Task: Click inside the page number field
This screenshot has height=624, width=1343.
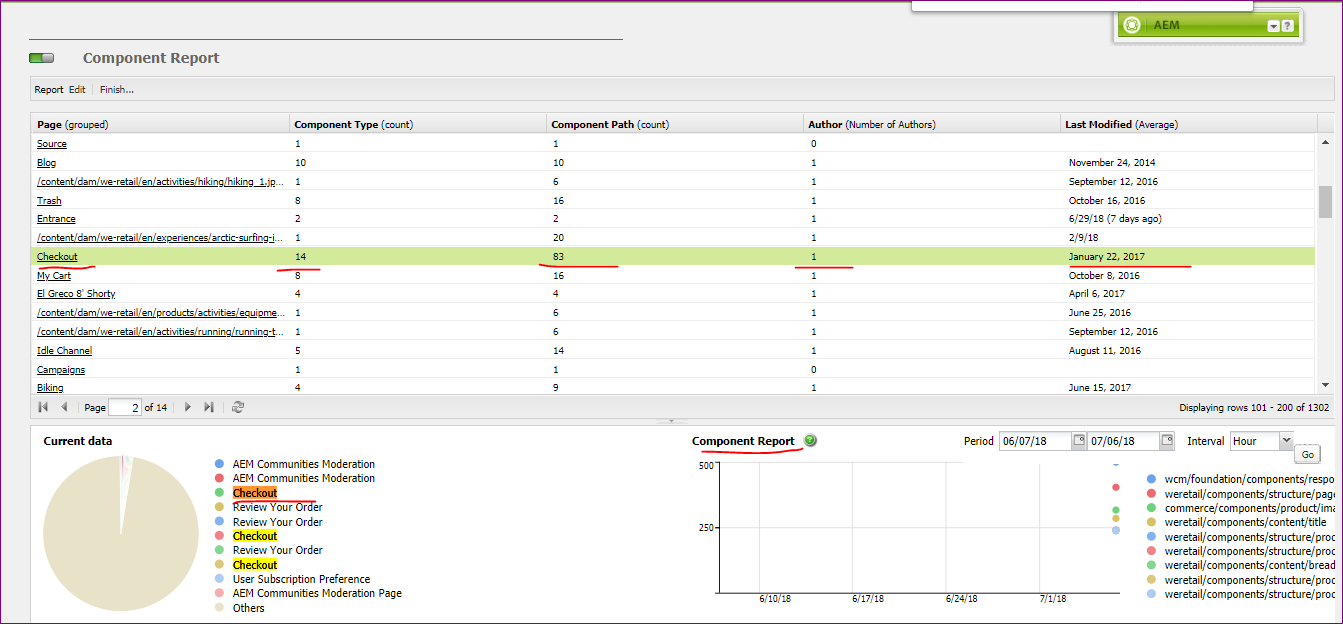Action: 124,407
